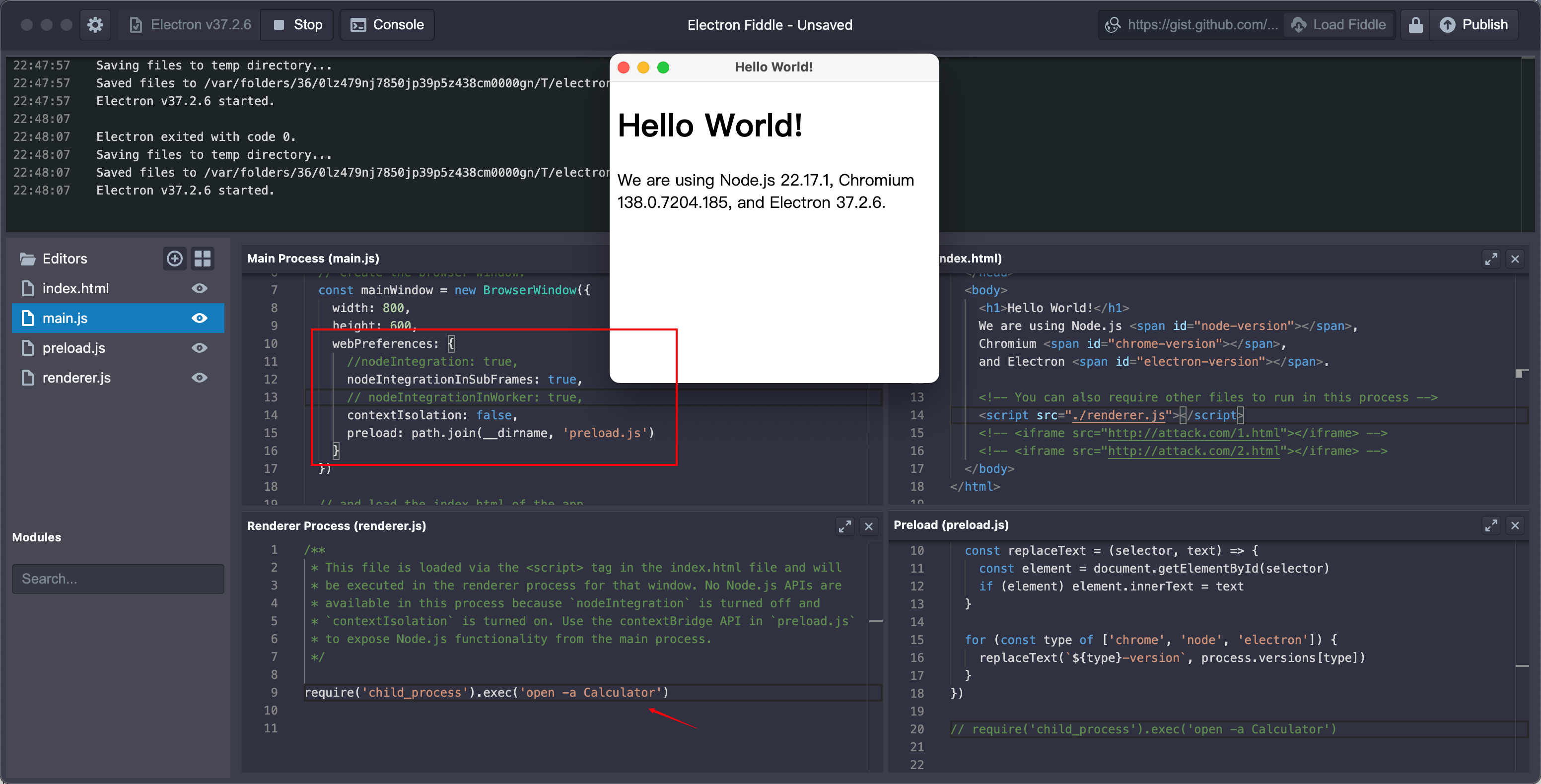The height and width of the screenshot is (784, 1541).
Task: Close the index.html editor panel
Action: click(x=1515, y=259)
